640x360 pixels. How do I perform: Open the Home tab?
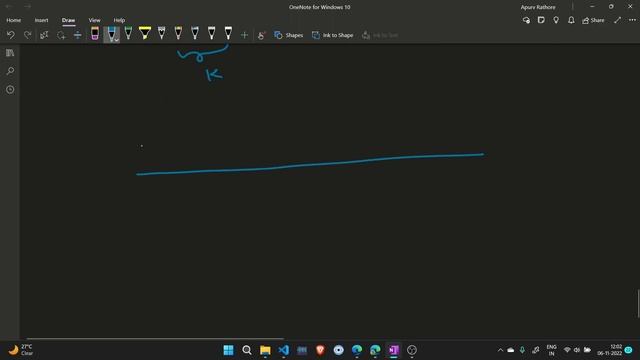(13, 20)
